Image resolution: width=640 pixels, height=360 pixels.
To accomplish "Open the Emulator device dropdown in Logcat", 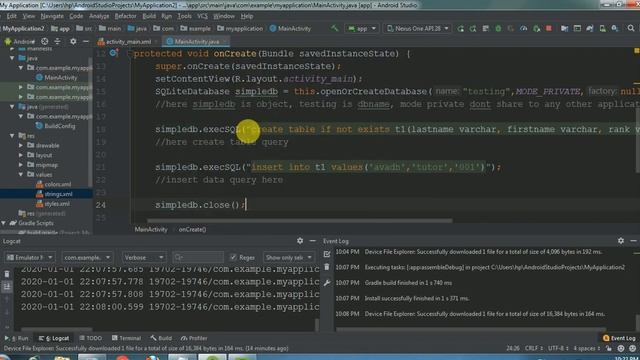I will click(x=29, y=257).
